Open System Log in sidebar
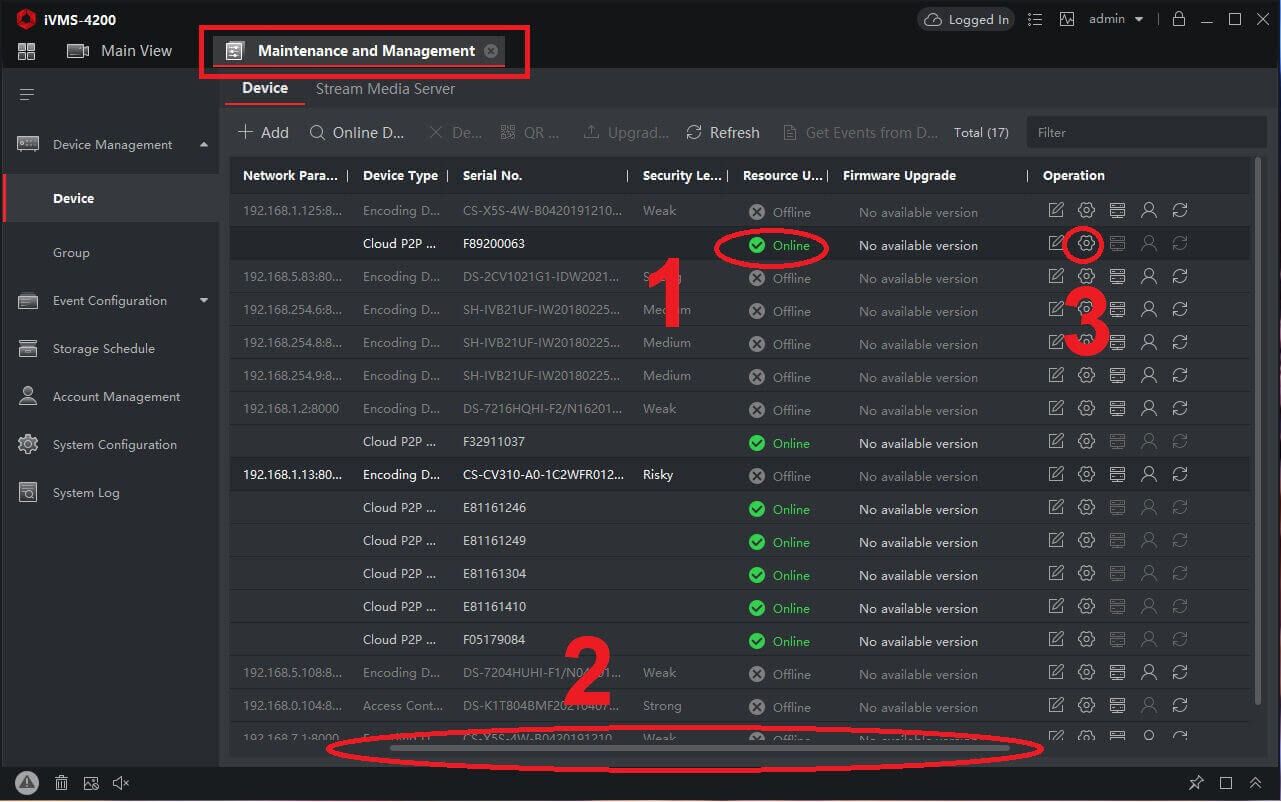 pos(86,493)
